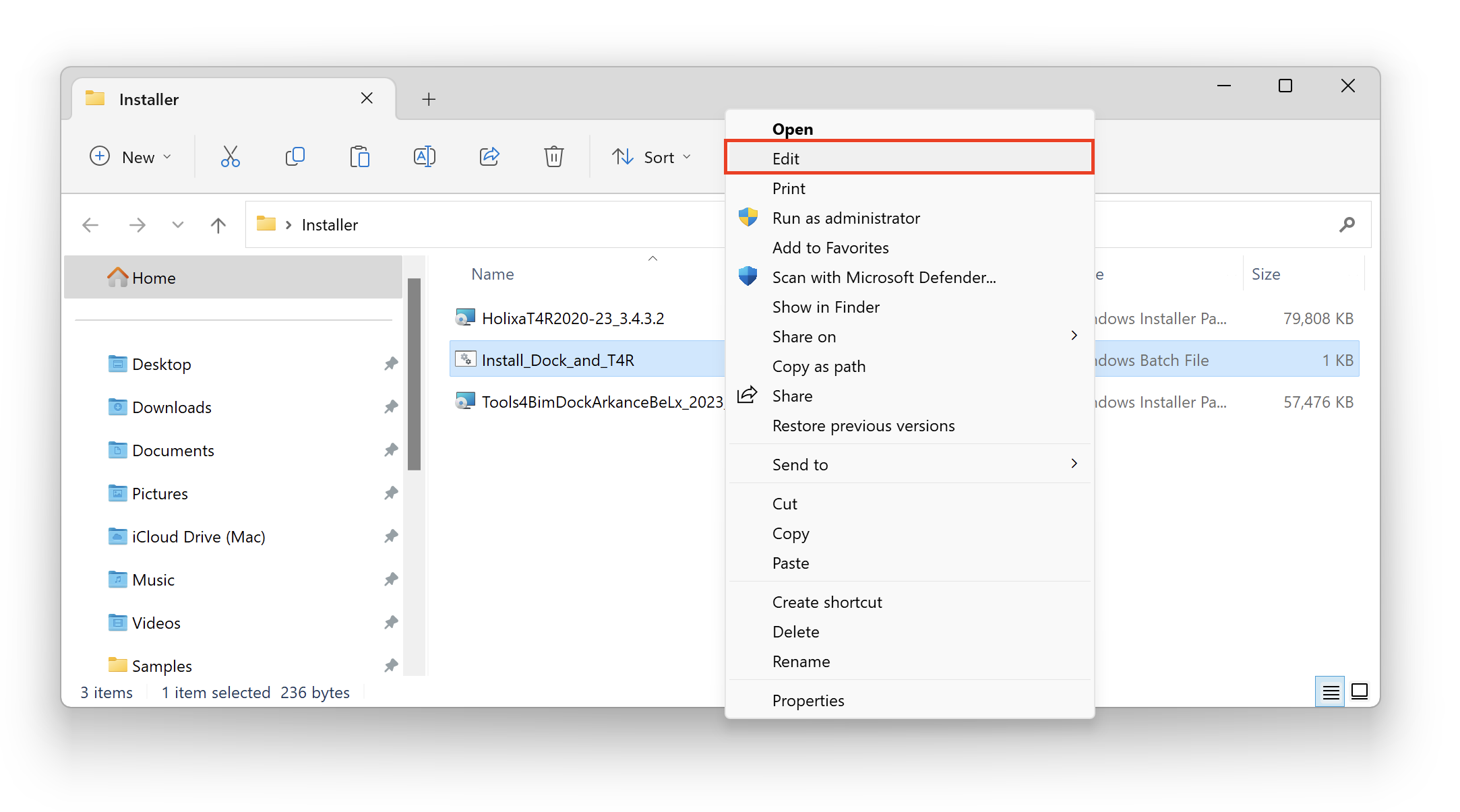Click the Copy toolbar icon
This screenshot has width=1460, height=812.
tap(295, 157)
